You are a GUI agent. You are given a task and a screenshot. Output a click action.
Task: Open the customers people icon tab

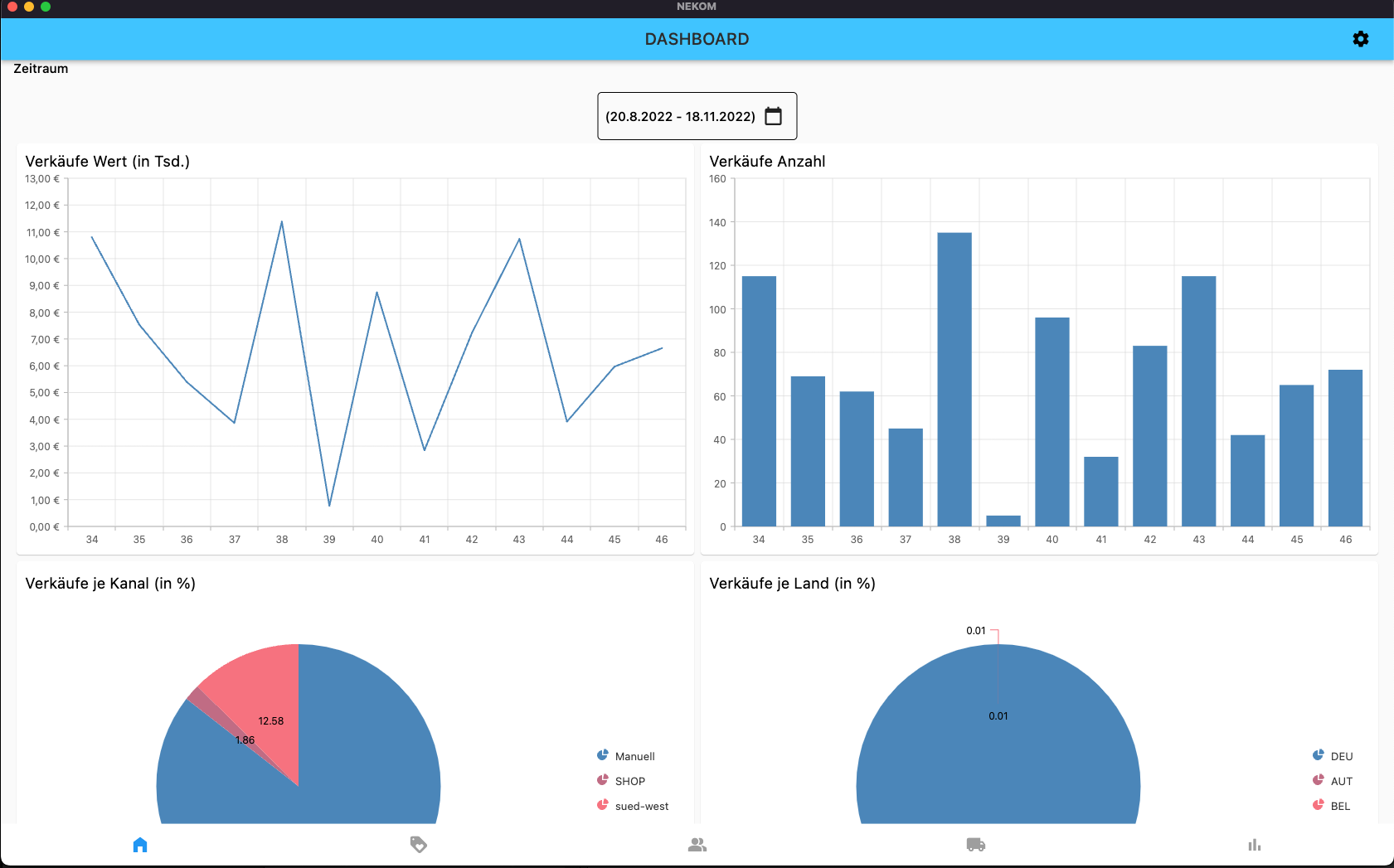click(x=697, y=845)
